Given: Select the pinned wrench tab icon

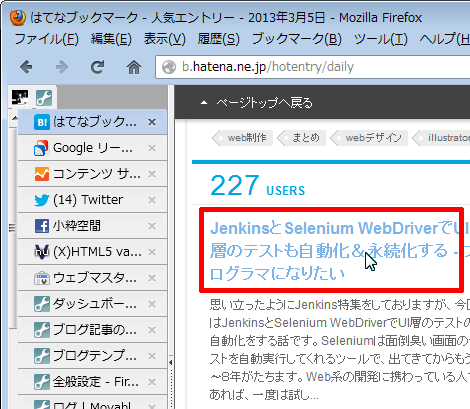Looking at the screenshot, I should coord(44,98).
